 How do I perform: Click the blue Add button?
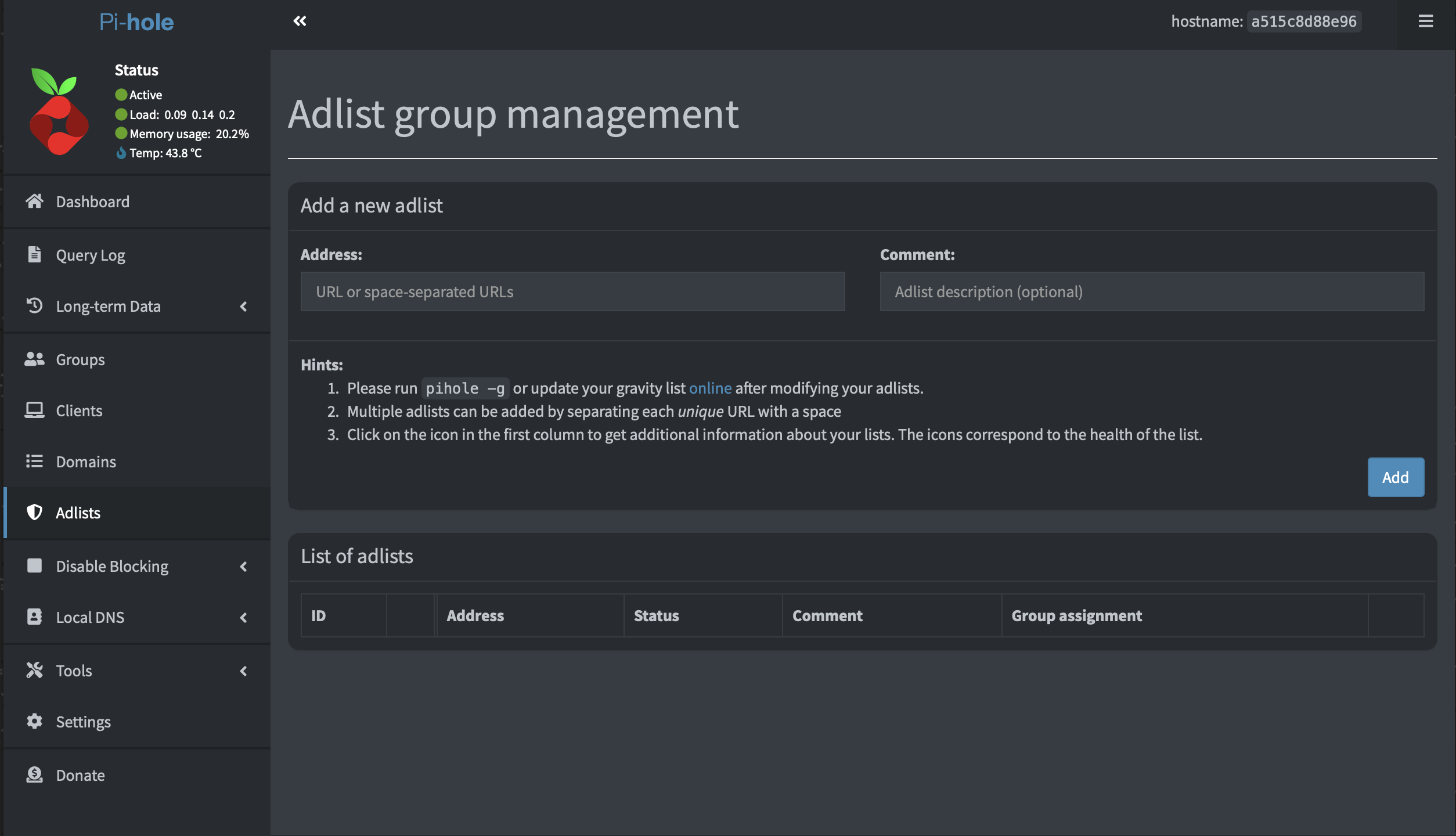coord(1396,477)
